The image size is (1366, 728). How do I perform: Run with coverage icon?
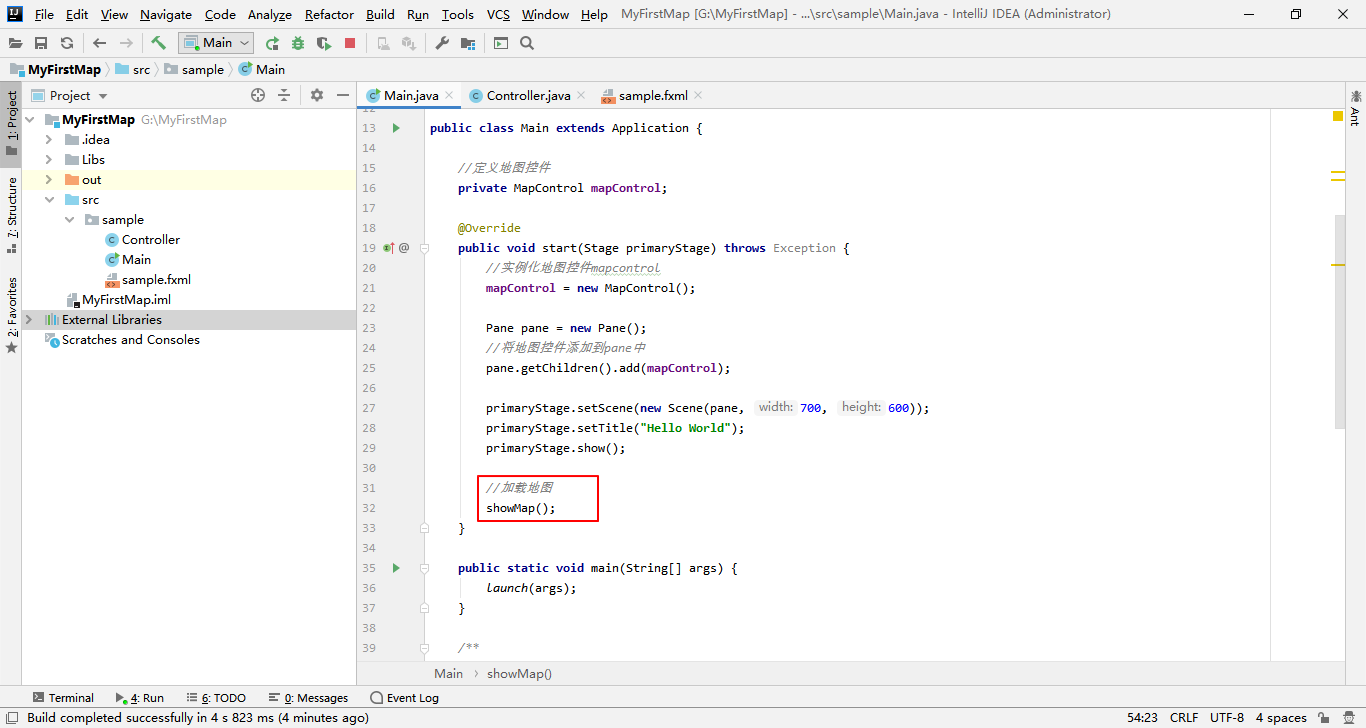[324, 43]
